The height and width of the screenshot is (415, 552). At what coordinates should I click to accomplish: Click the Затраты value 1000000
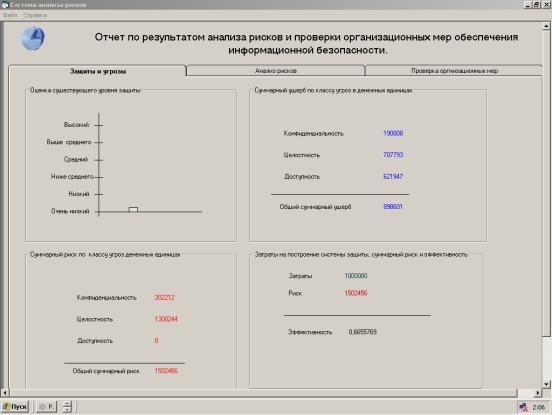[x=356, y=276]
